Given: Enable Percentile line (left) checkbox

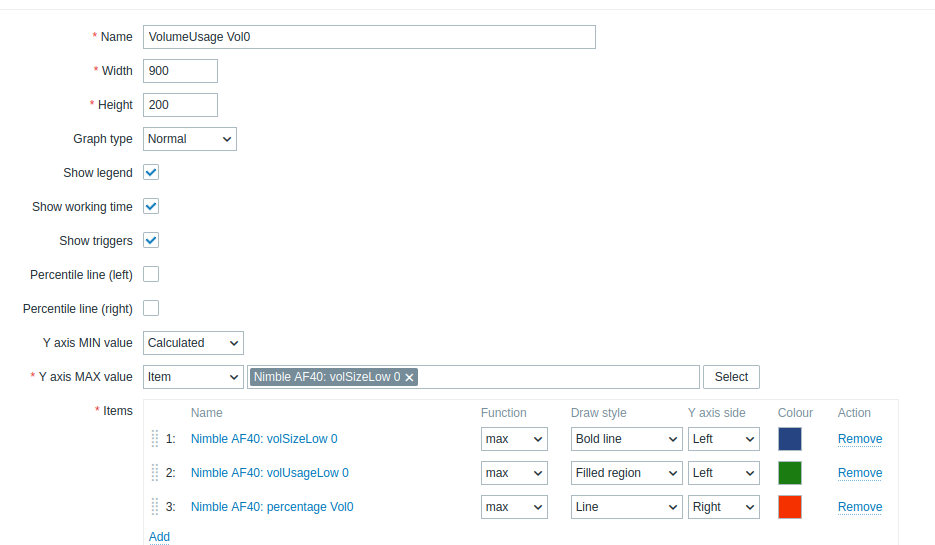Looking at the screenshot, I should [151, 274].
